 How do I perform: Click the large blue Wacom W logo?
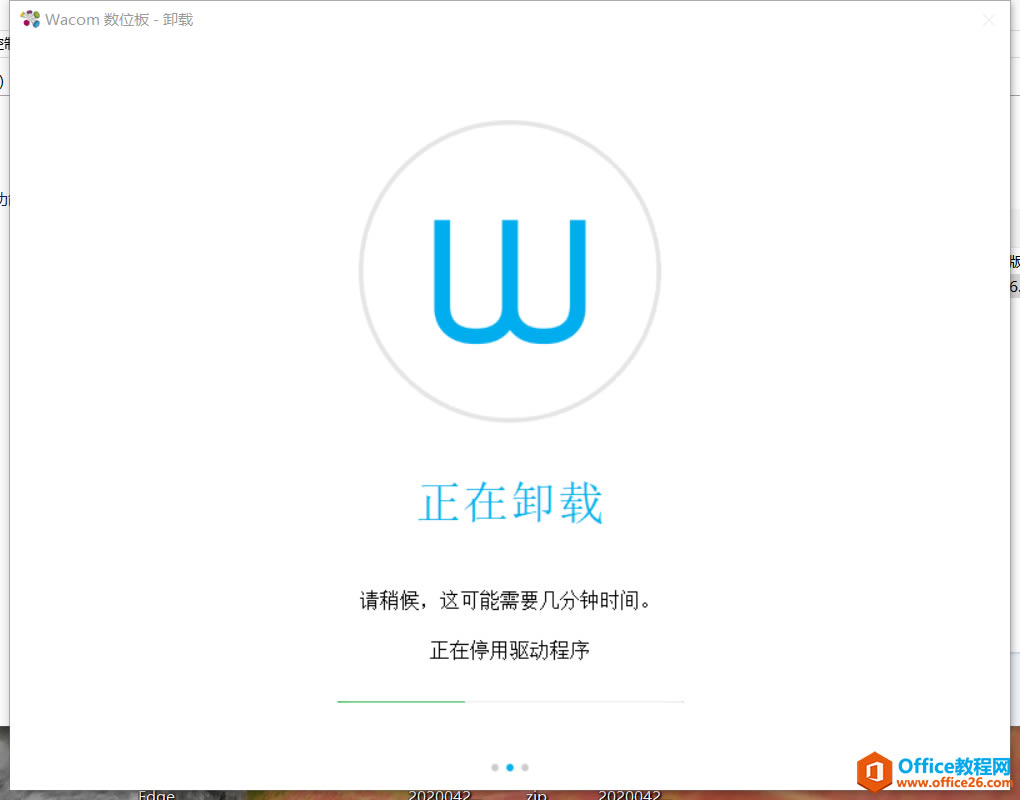(510, 281)
